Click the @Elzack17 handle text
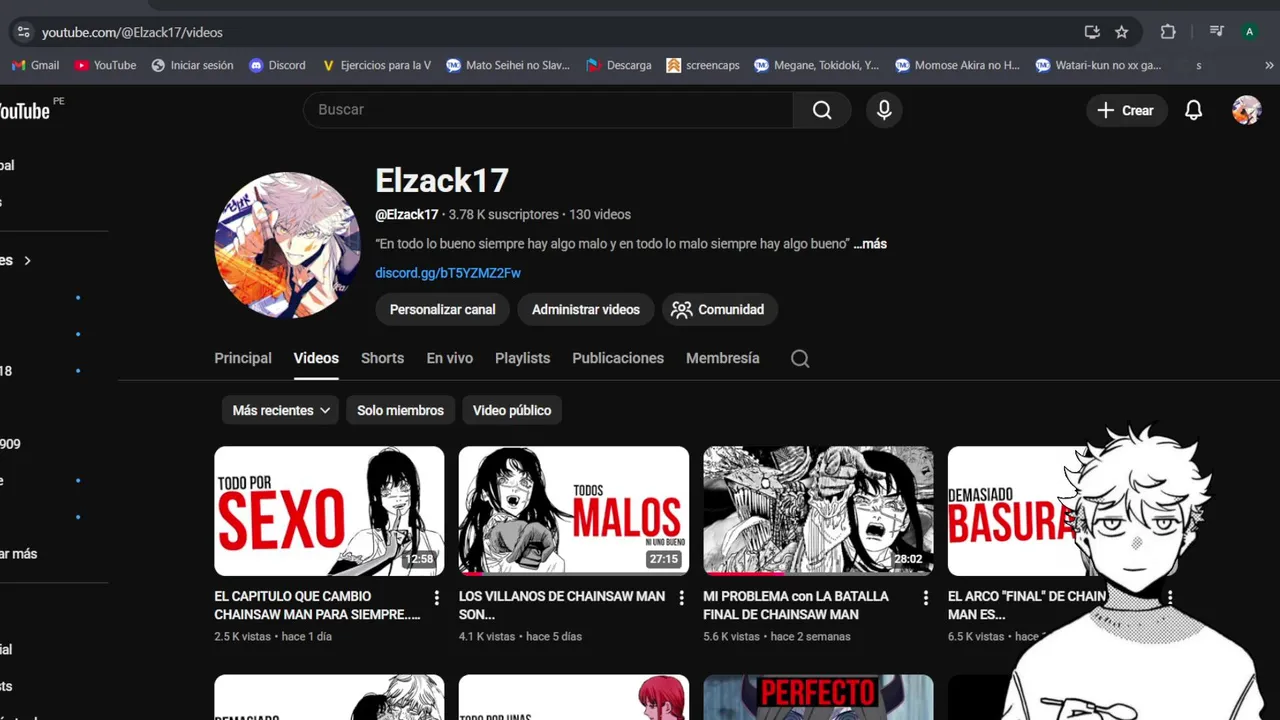1280x720 pixels. (407, 215)
